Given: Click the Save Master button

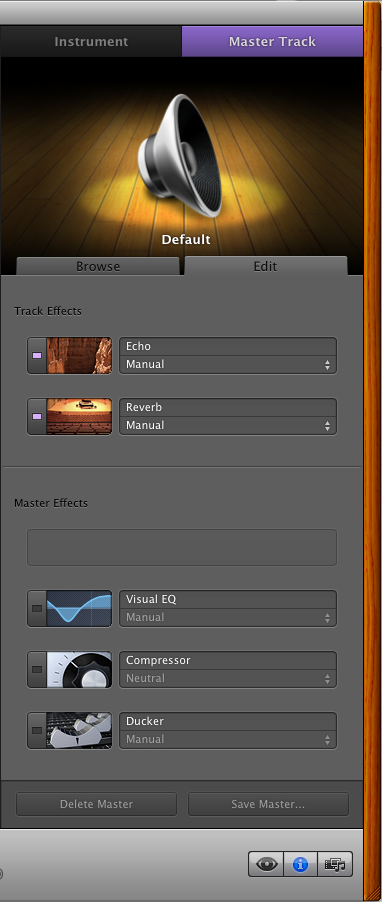Looking at the screenshot, I should pyautogui.click(x=268, y=804).
